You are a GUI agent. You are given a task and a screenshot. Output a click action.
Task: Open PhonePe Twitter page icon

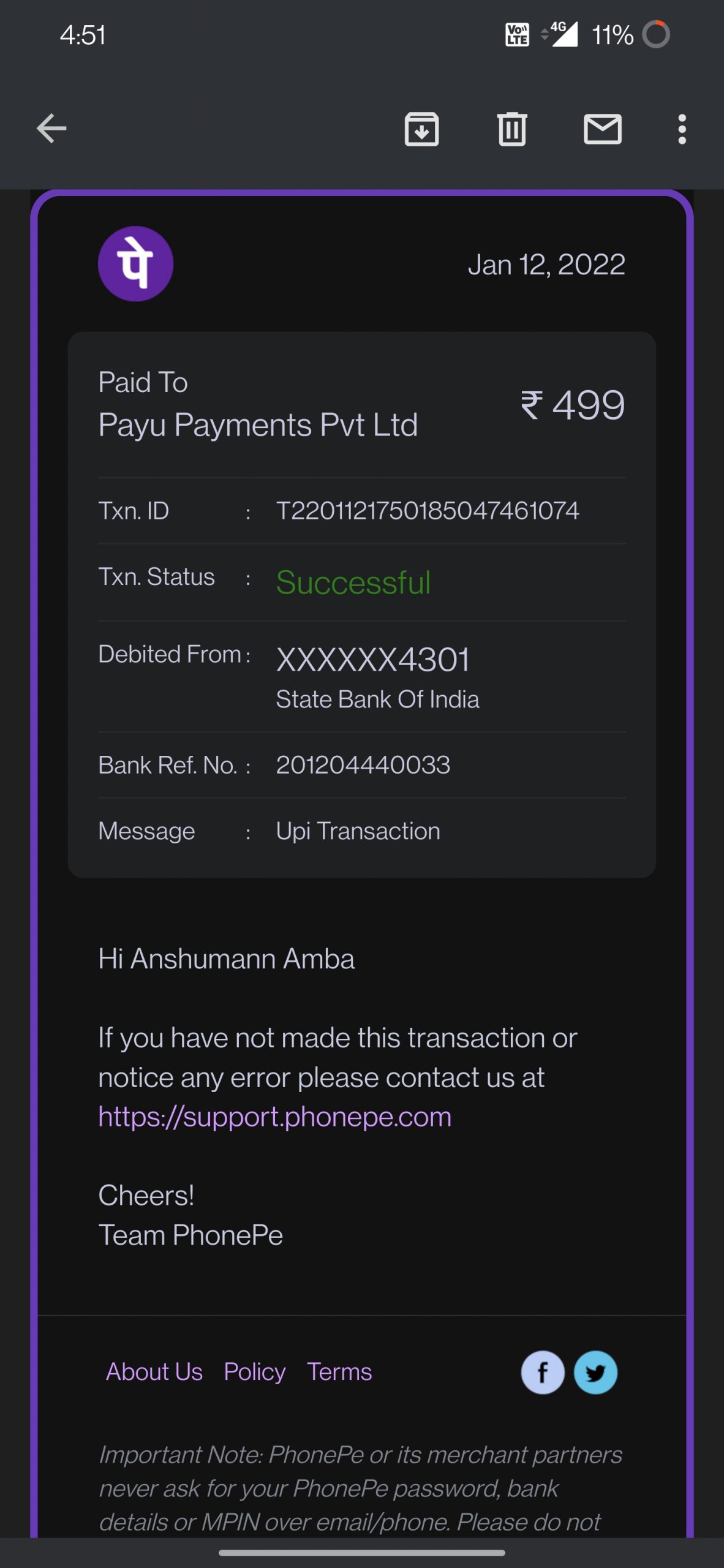tap(595, 1372)
